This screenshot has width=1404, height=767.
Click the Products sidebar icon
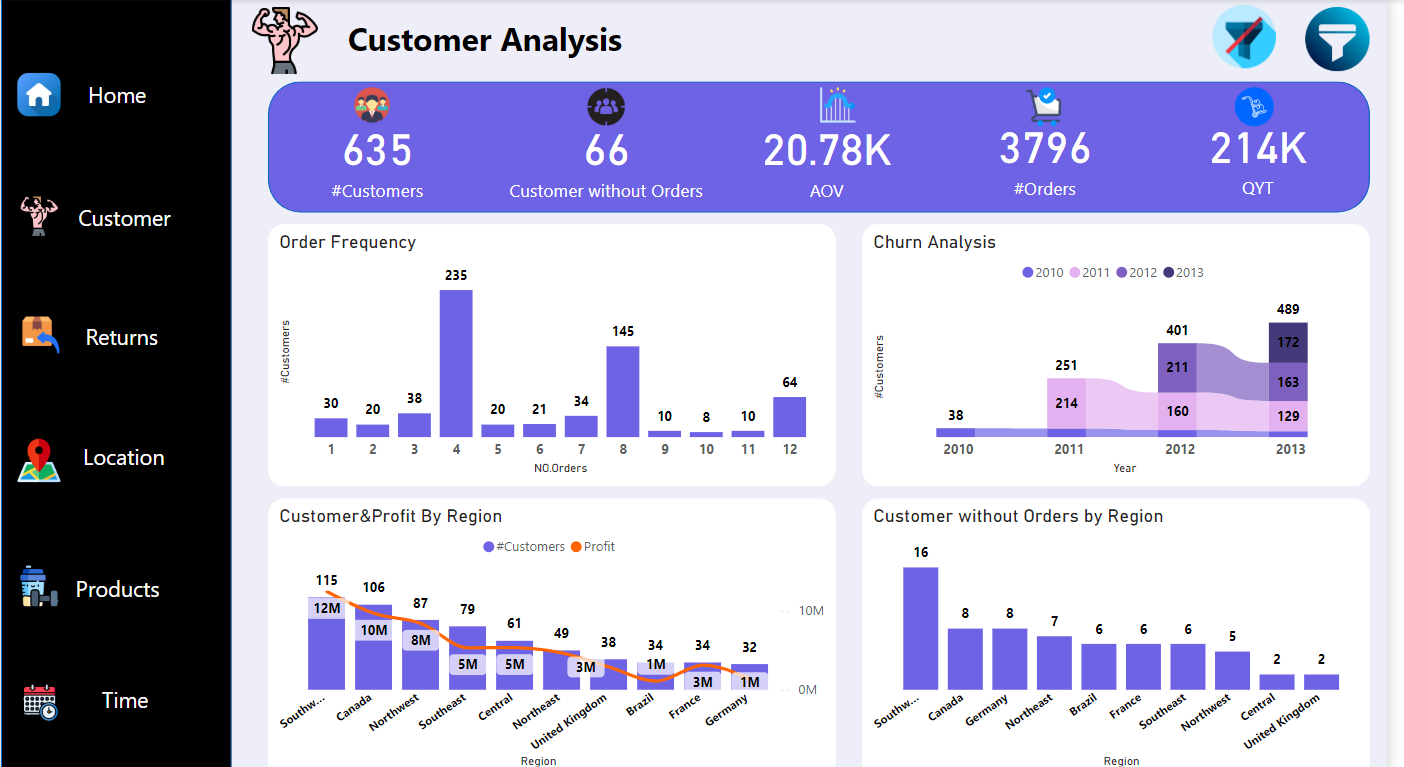[39, 587]
